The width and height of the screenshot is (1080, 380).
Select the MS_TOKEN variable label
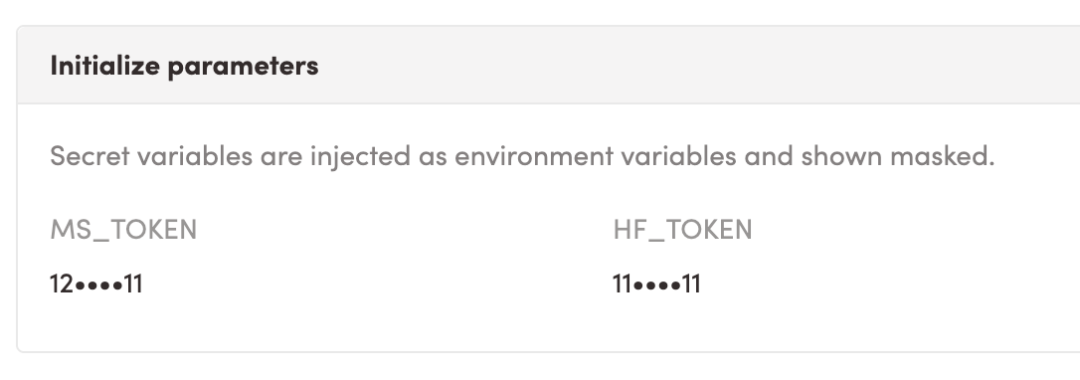click(123, 230)
